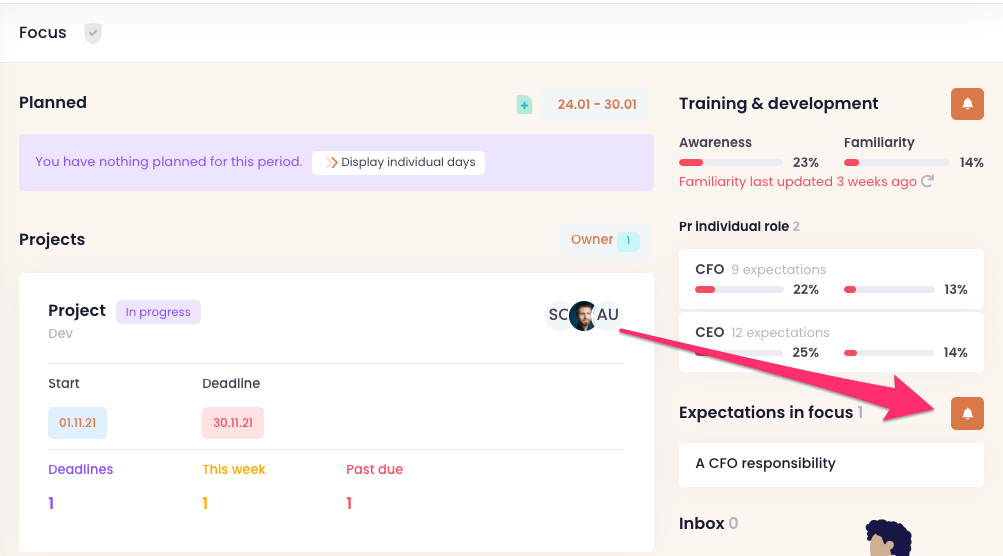Image resolution: width=1003 pixels, height=556 pixels.
Task: Click the 01.11.21 start date
Action: [x=77, y=423]
